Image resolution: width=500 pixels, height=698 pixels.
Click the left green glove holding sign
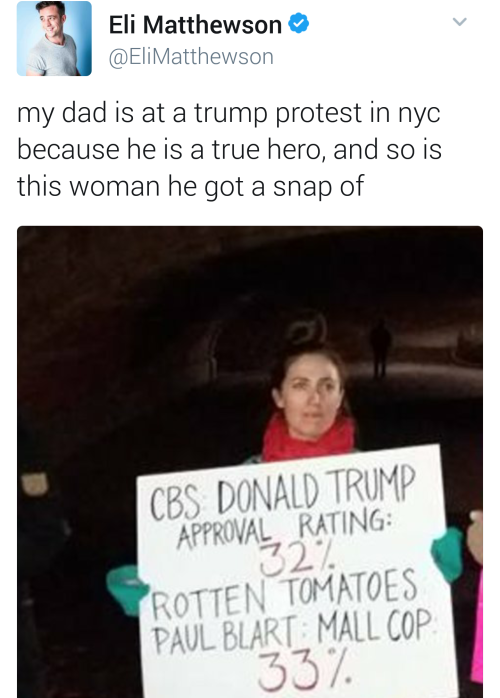[126, 589]
